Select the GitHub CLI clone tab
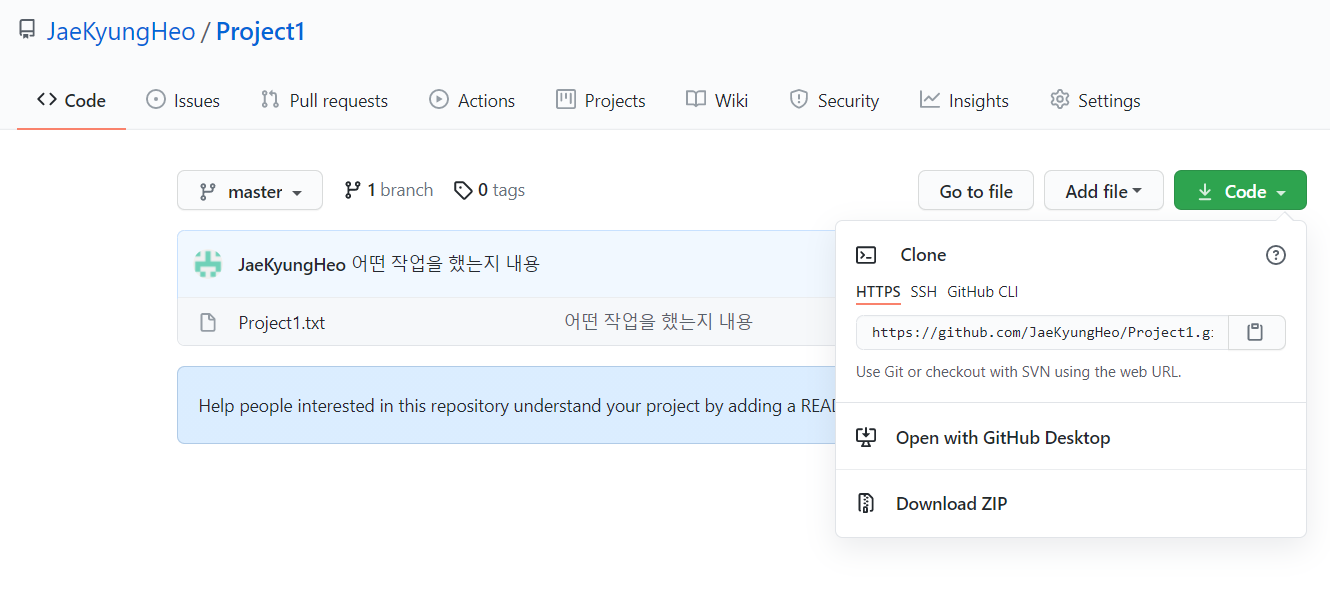1330x600 pixels. pyautogui.click(x=983, y=292)
